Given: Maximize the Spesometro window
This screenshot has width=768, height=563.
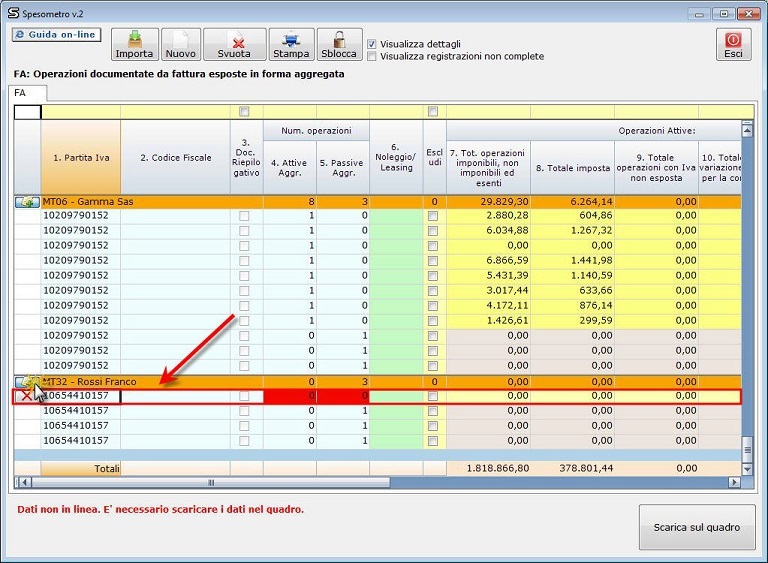Looking at the screenshot, I should (x=724, y=14).
